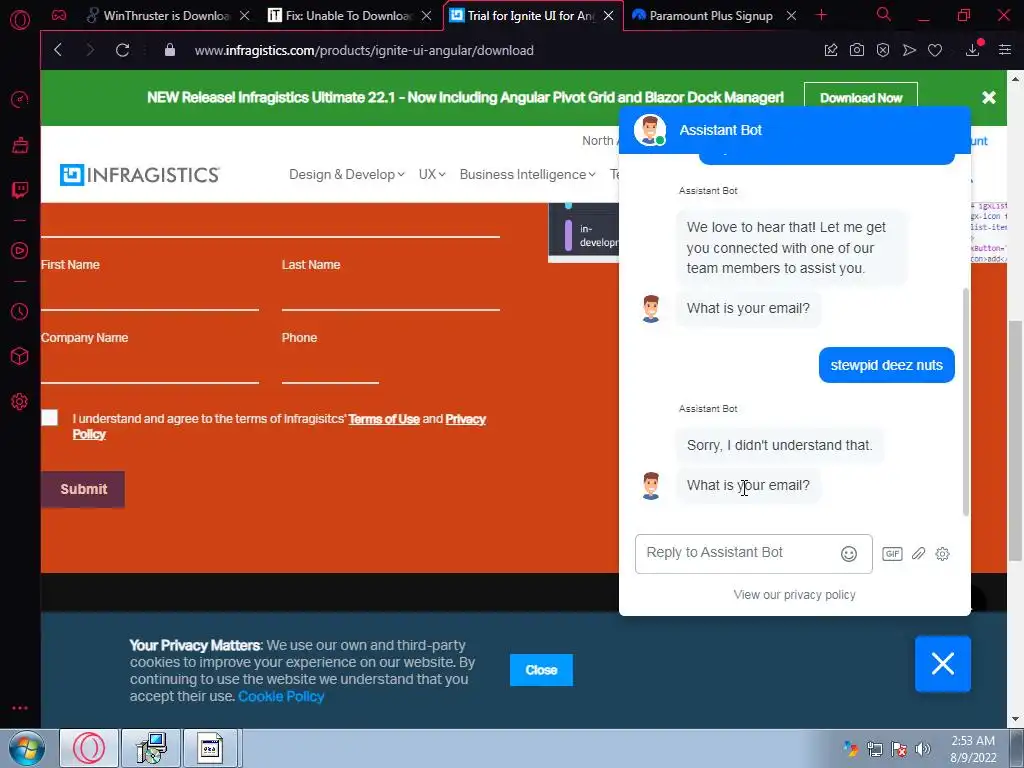
Task: Click Opera GX taskbar button
Action: click(89, 748)
